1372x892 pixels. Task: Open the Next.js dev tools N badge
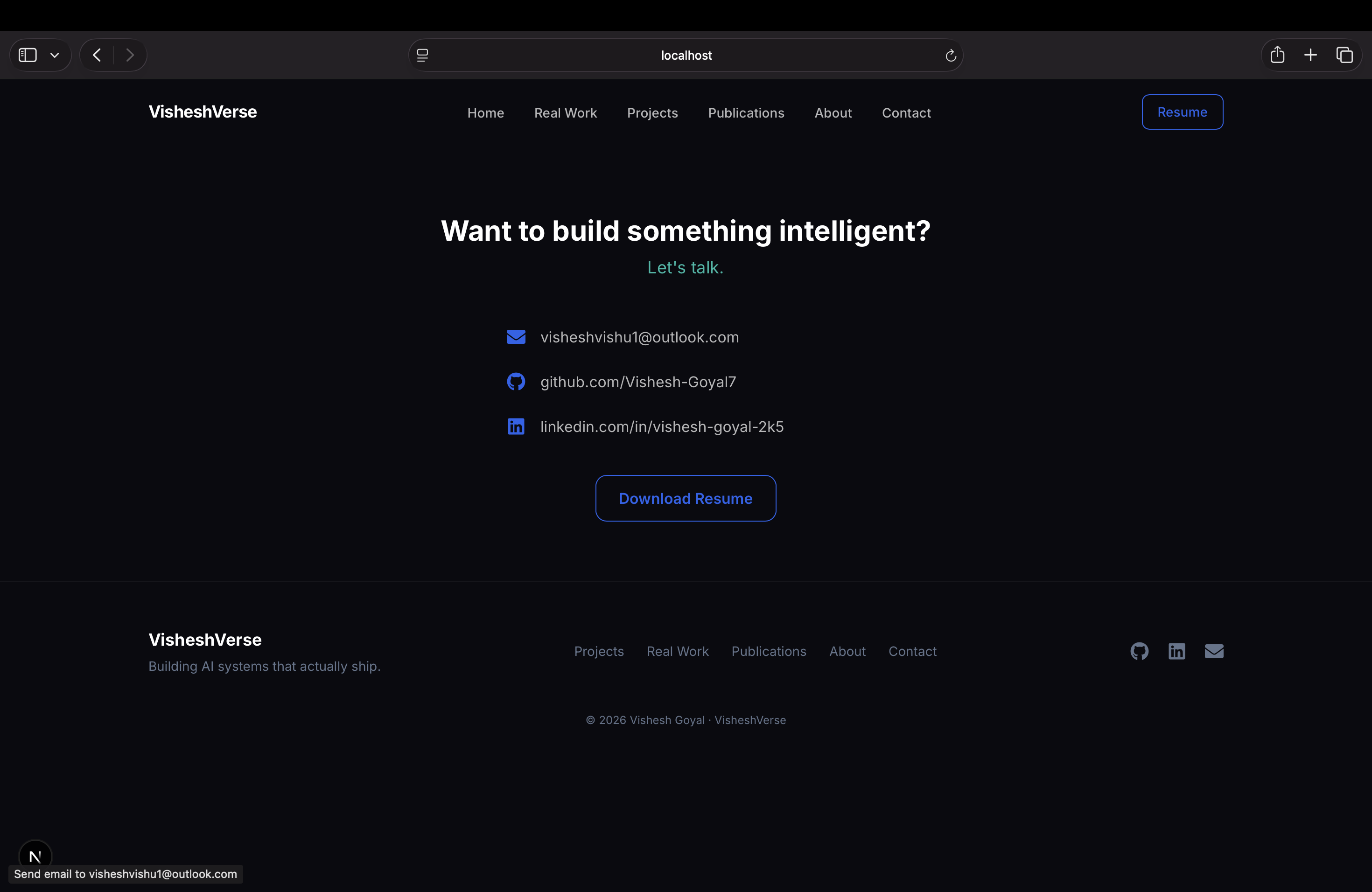pyautogui.click(x=35, y=856)
